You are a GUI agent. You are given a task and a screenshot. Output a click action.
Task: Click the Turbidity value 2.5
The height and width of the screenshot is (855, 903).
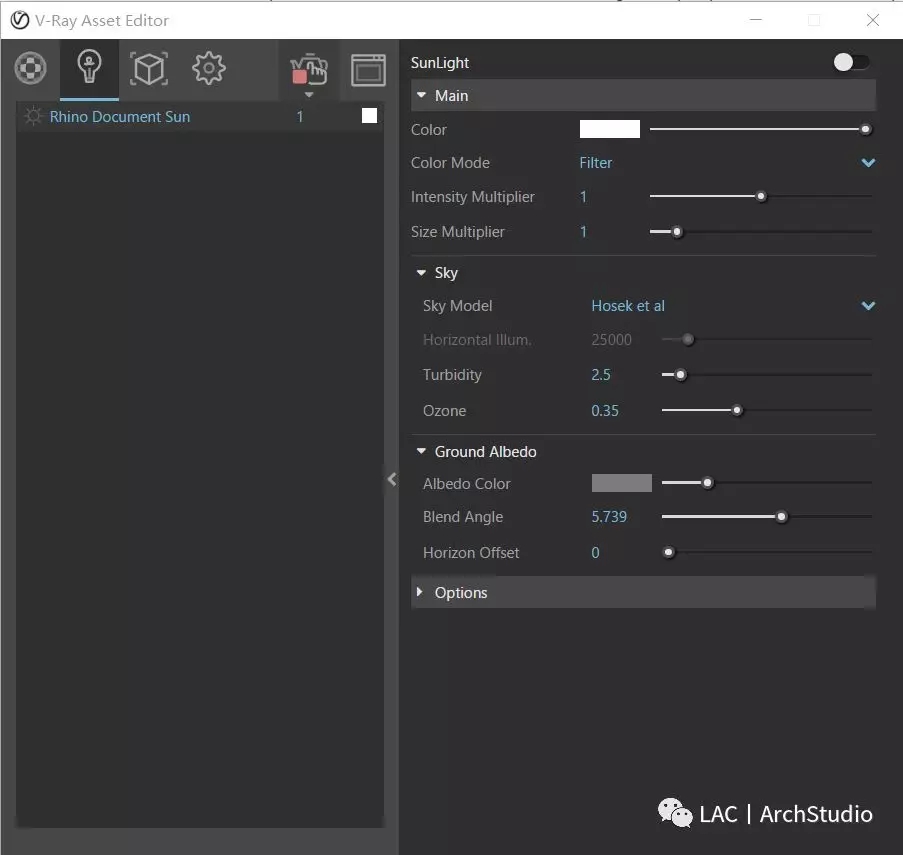[601, 375]
